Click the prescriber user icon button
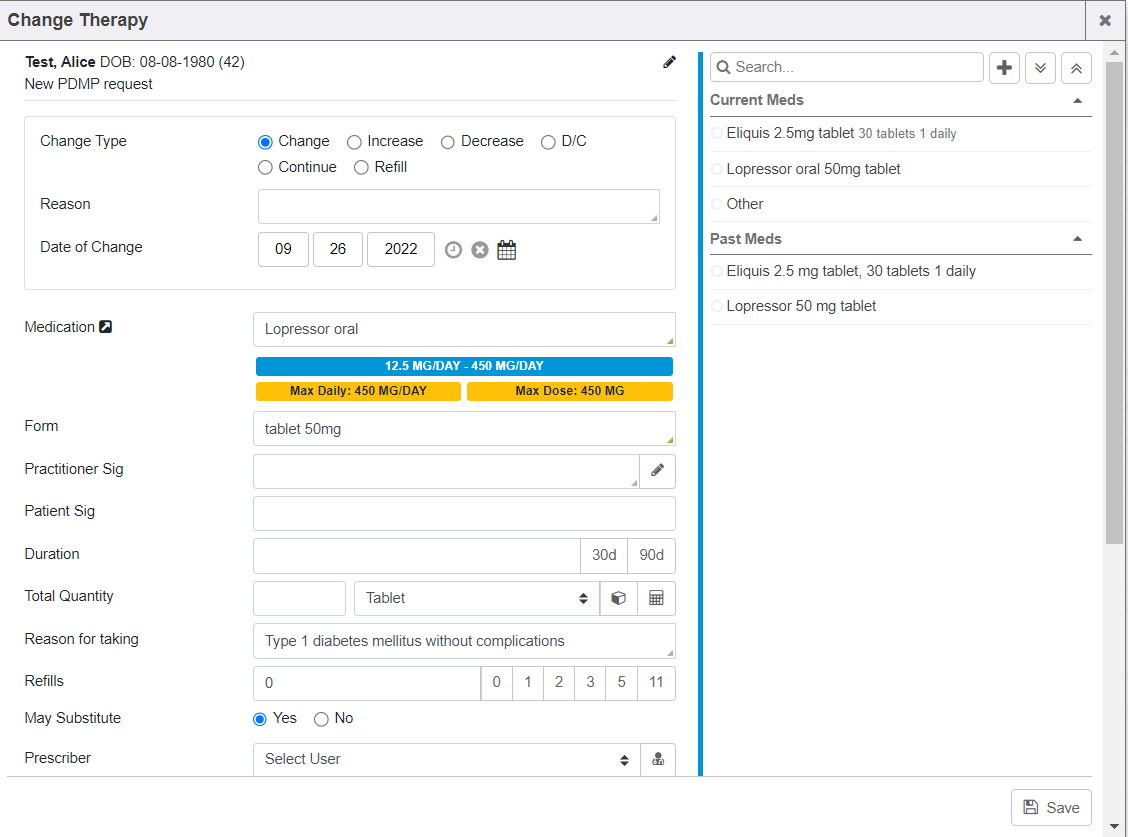 pyautogui.click(x=657, y=759)
